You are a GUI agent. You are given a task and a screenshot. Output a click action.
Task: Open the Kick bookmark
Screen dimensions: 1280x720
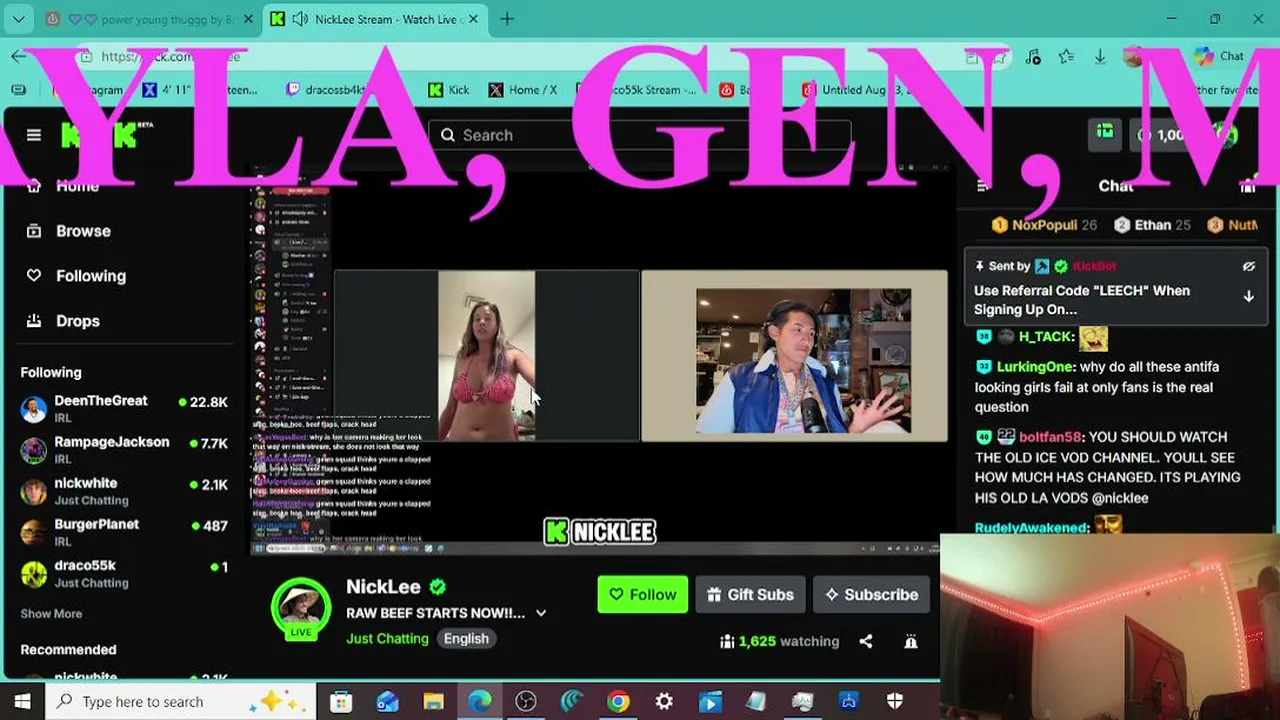(448, 90)
